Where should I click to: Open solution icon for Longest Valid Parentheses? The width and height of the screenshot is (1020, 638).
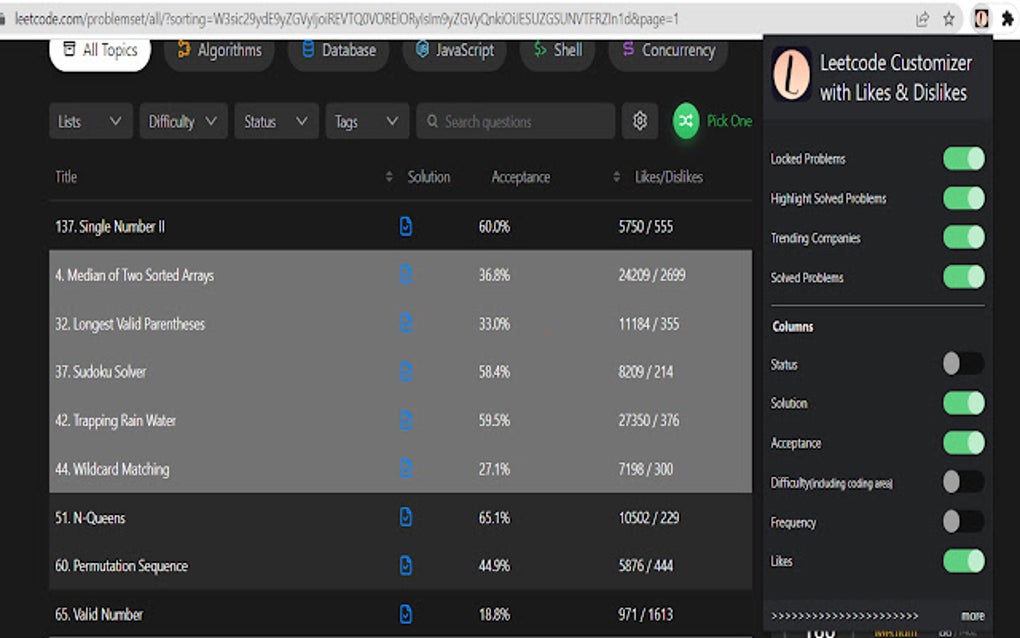click(x=405, y=323)
